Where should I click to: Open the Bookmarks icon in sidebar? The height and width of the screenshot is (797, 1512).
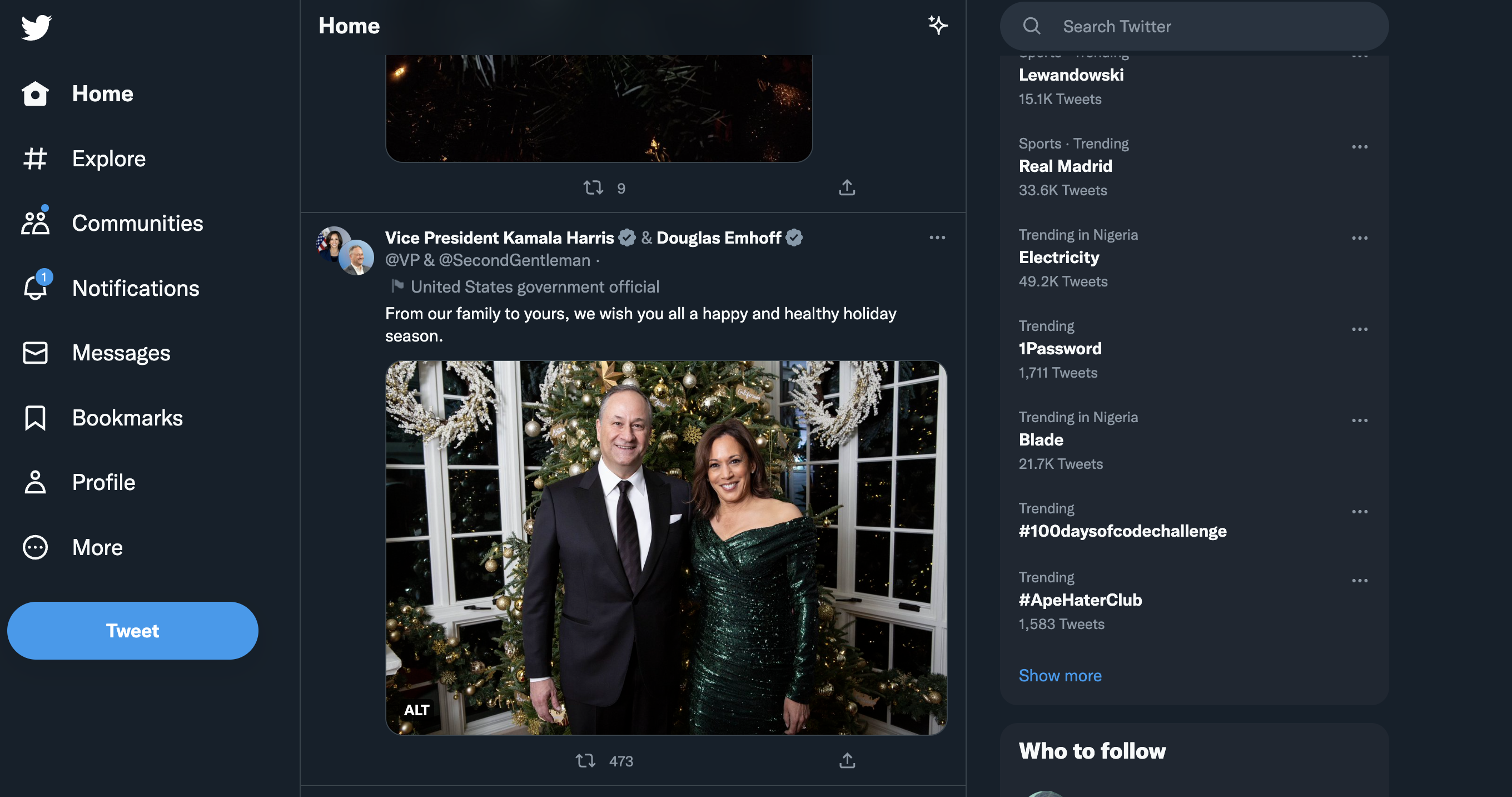(35, 418)
